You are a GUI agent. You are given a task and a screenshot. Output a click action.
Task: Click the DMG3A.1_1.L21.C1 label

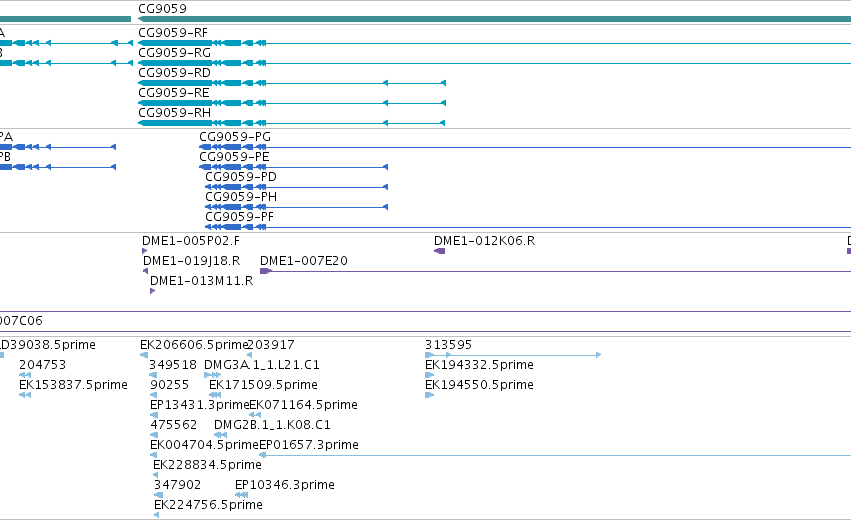262,365
